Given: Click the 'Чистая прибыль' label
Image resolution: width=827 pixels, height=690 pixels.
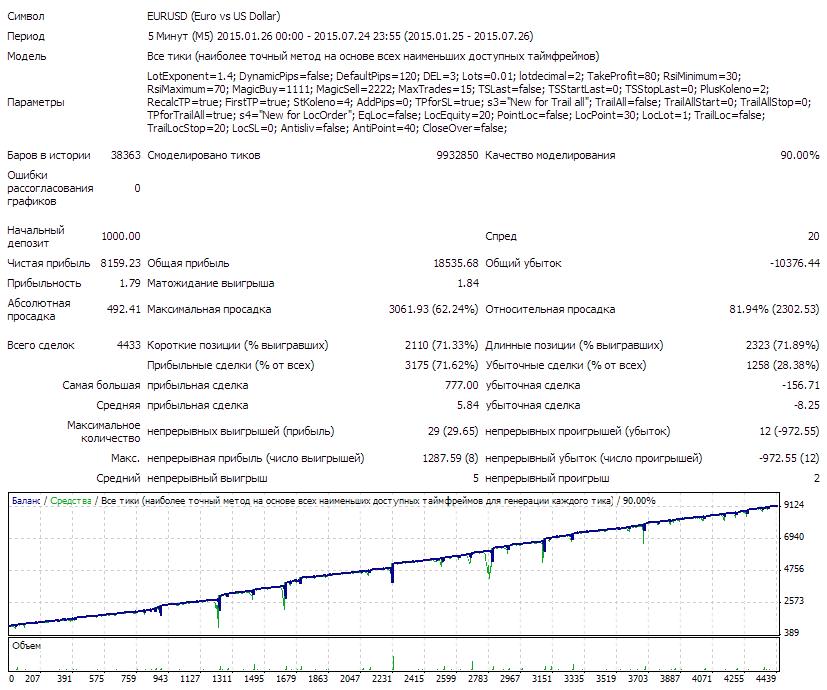Looking at the screenshot, I should click(x=49, y=263).
